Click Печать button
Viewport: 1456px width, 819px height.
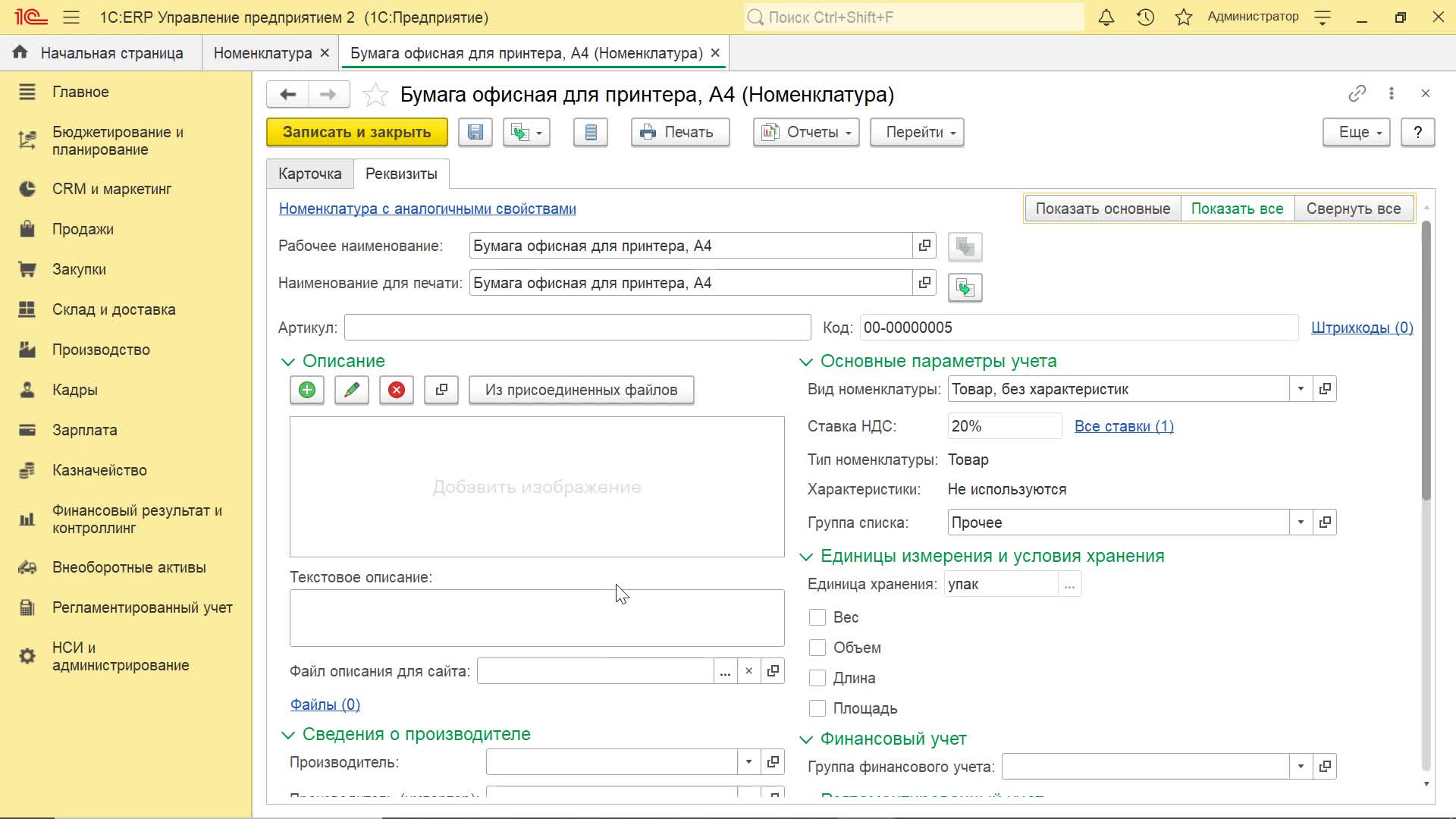click(x=680, y=133)
